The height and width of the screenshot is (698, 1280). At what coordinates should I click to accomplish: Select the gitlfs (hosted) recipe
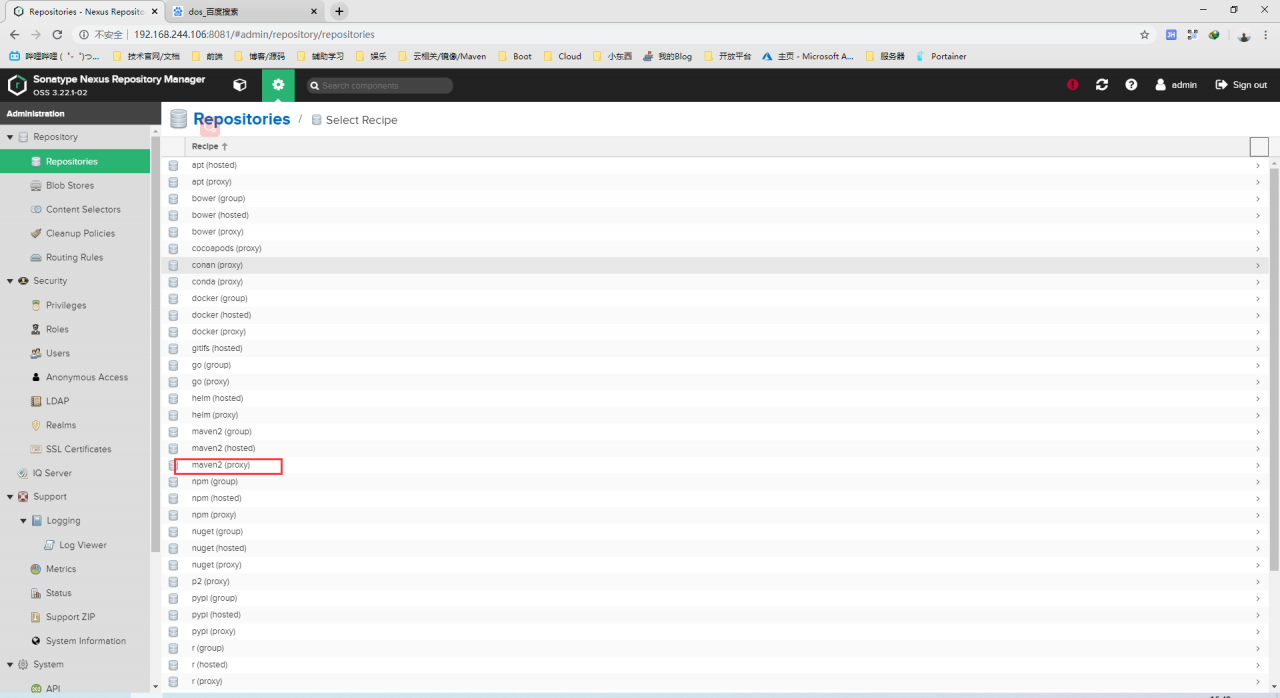(715, 348)
